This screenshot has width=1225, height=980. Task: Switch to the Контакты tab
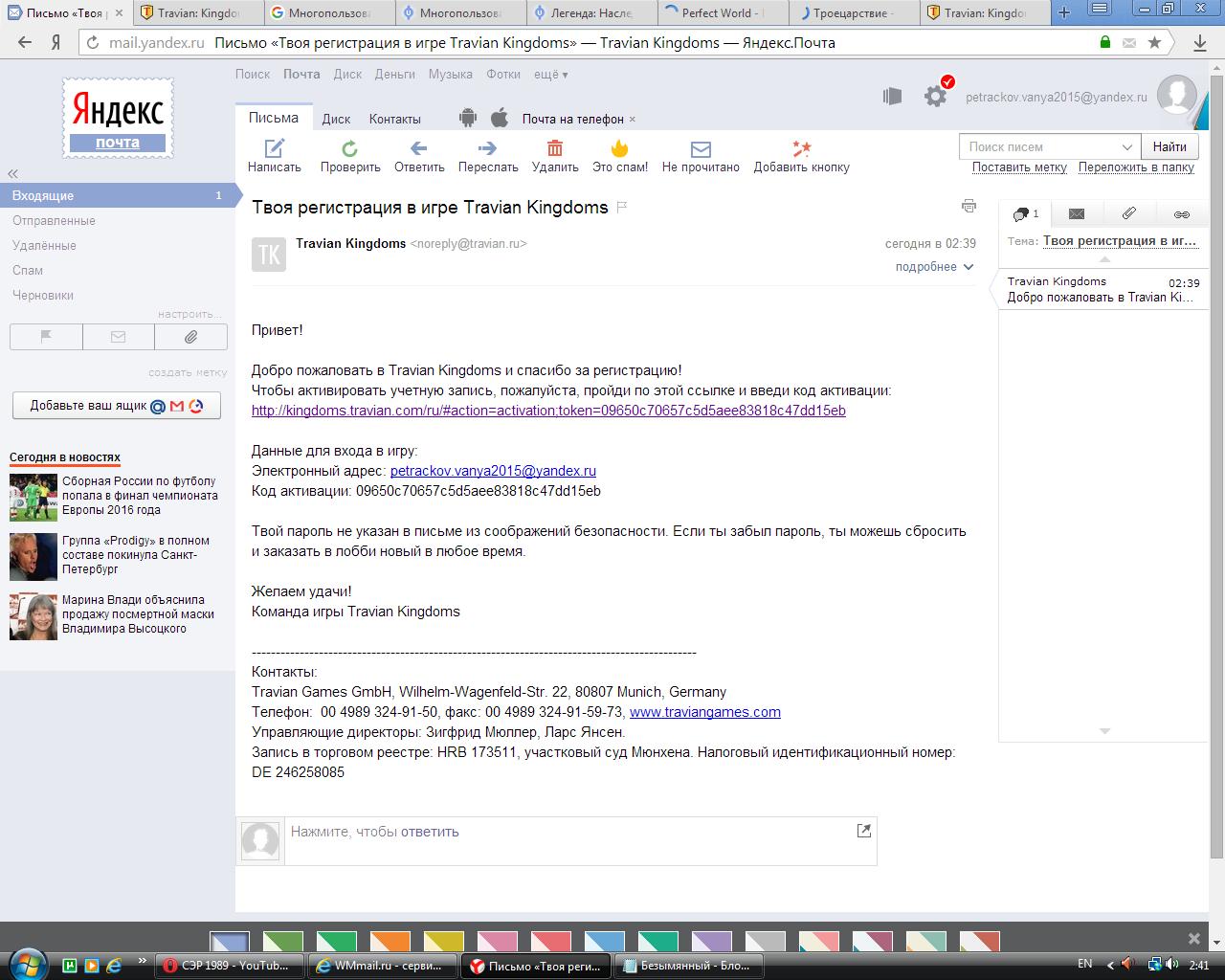pos(395,119)
